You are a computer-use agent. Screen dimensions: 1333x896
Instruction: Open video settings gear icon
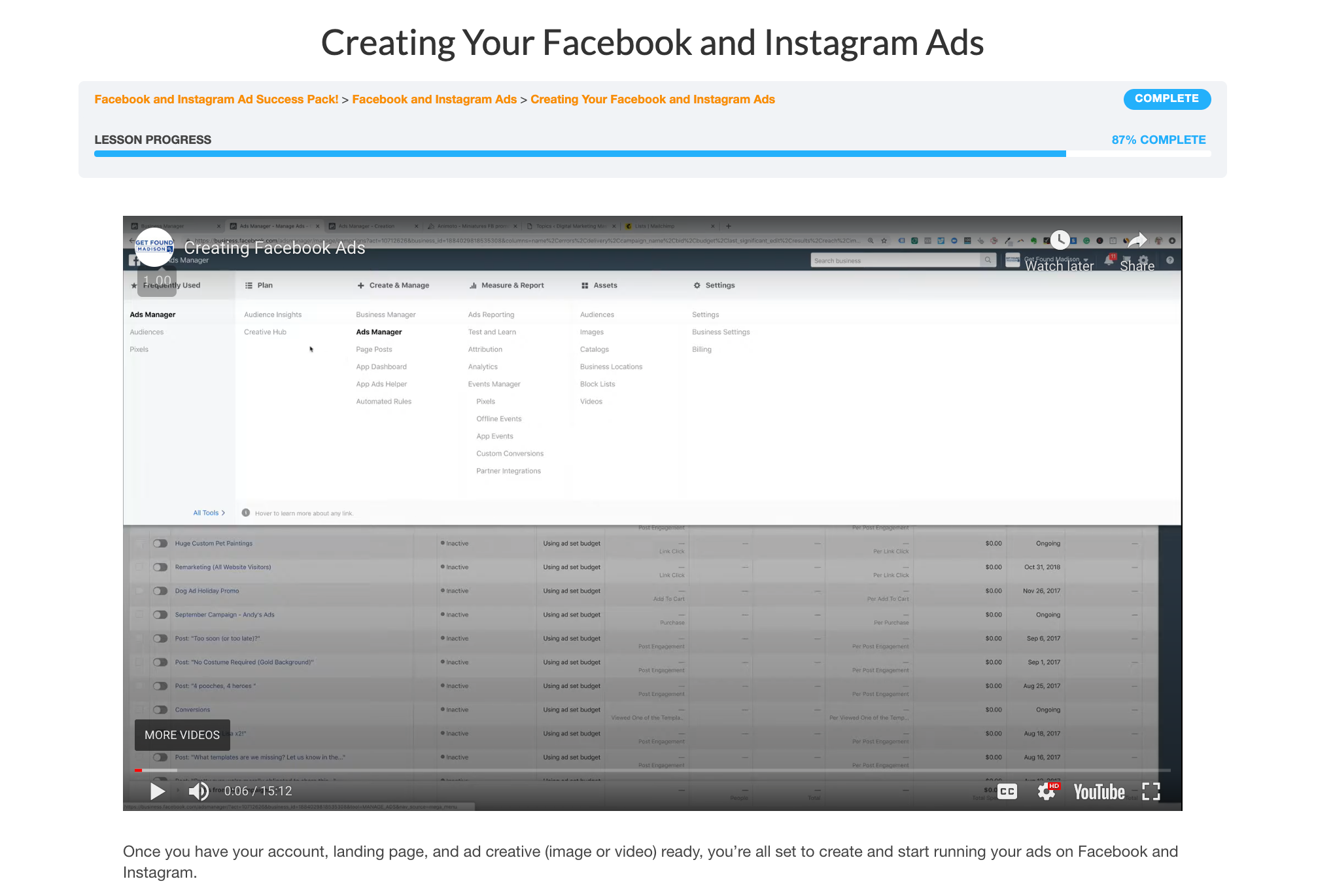pyautogui.click(x=1047, y=791)
